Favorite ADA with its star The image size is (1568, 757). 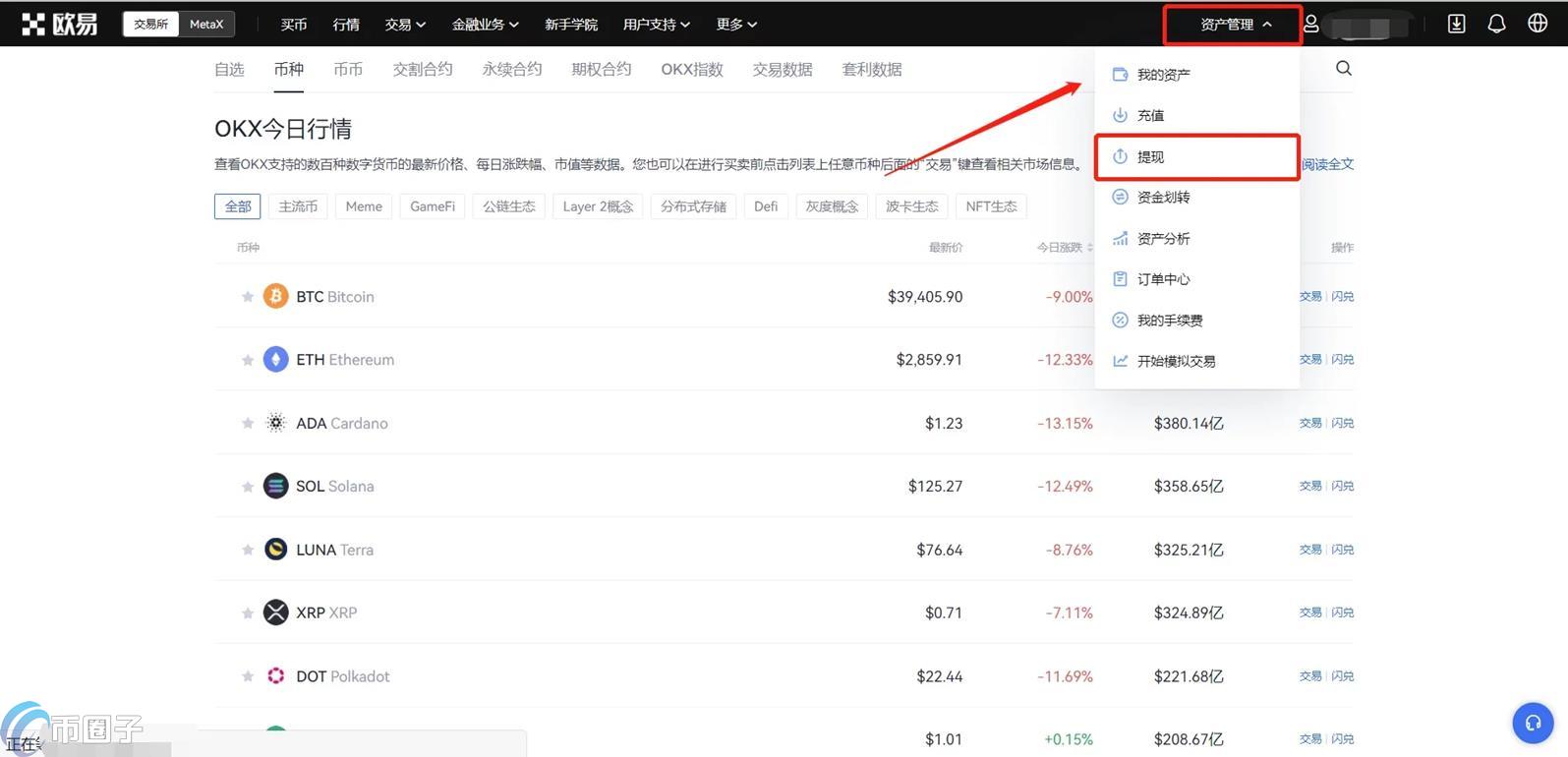(248, 423)
